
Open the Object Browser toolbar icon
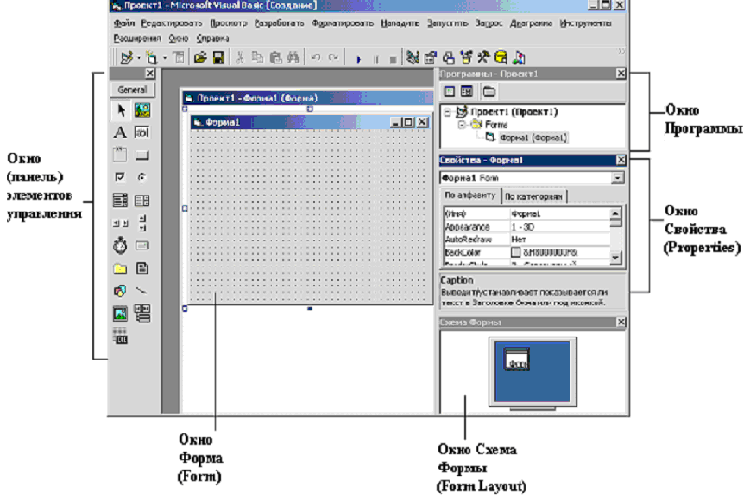(x=466, y=58)
